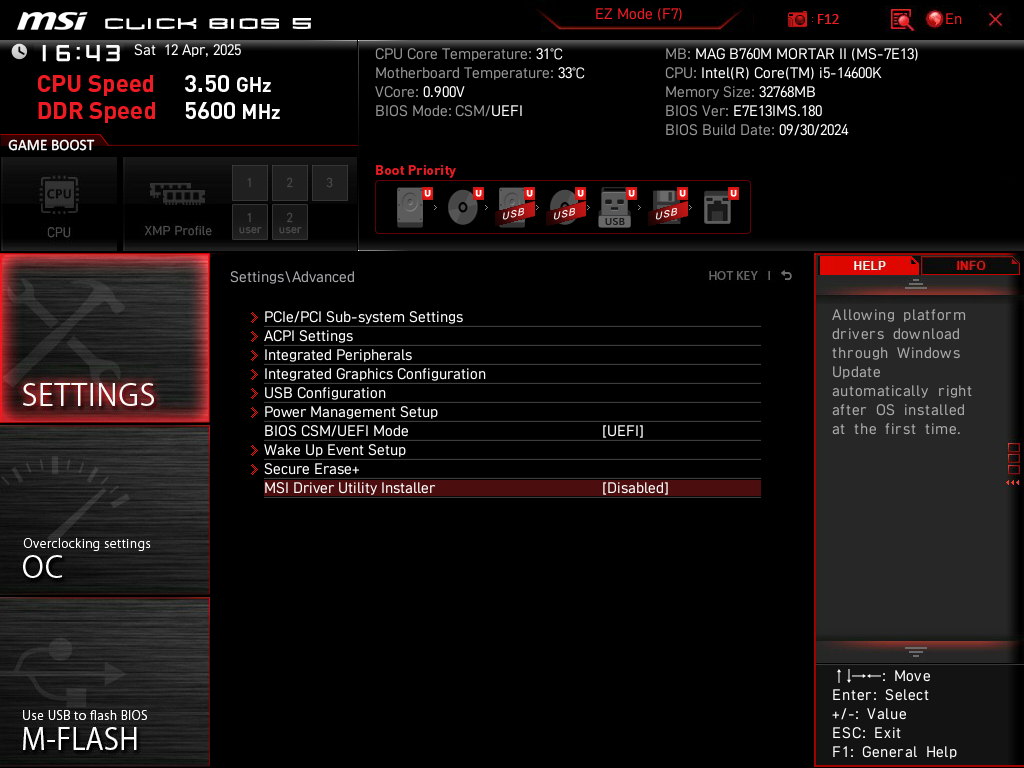1024x768 pixels.
Task: Click the Settings\Advanced breadcrumb
Action: coord(292,277)
